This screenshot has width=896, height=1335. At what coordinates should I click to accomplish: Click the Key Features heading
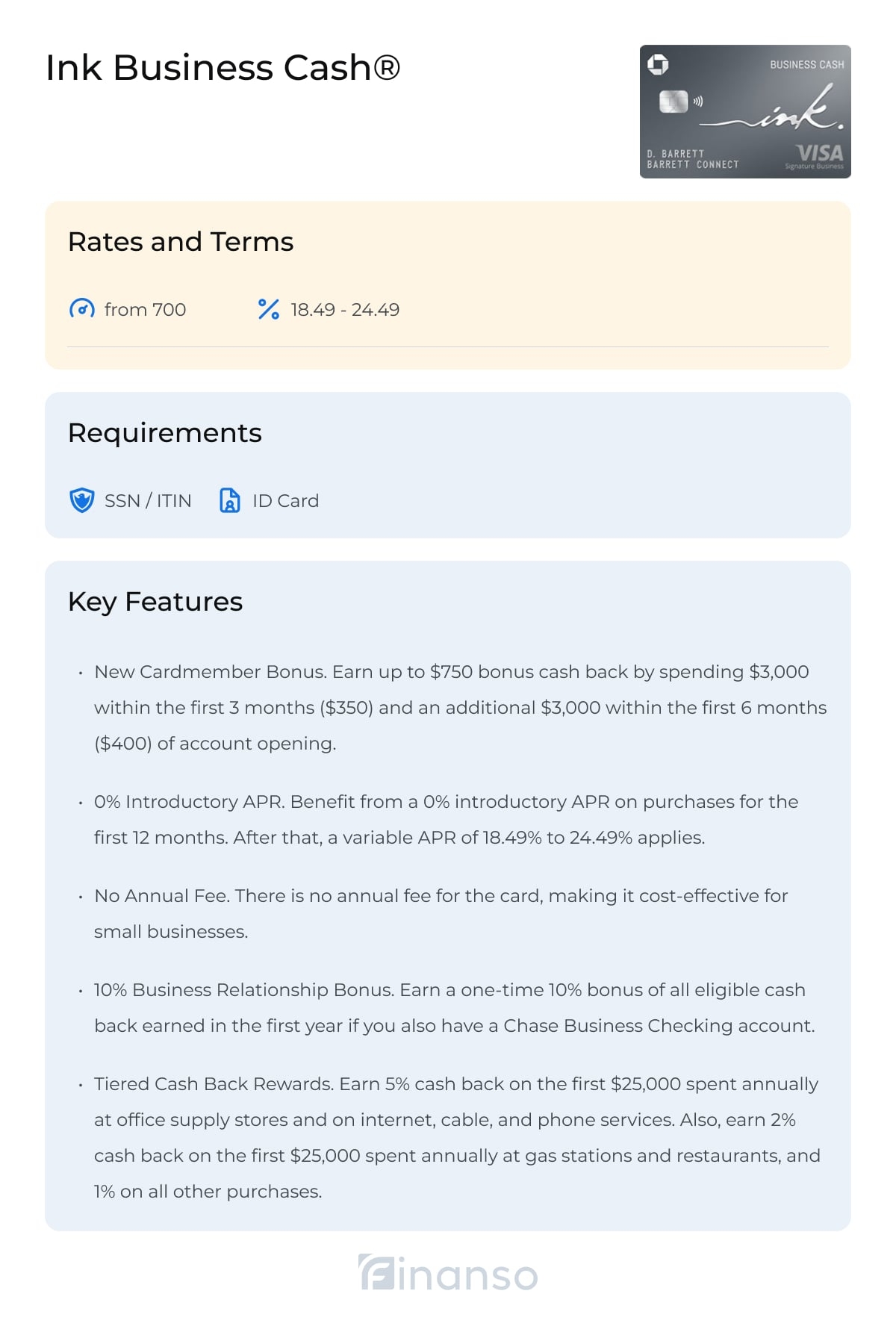tap(155, 602)
